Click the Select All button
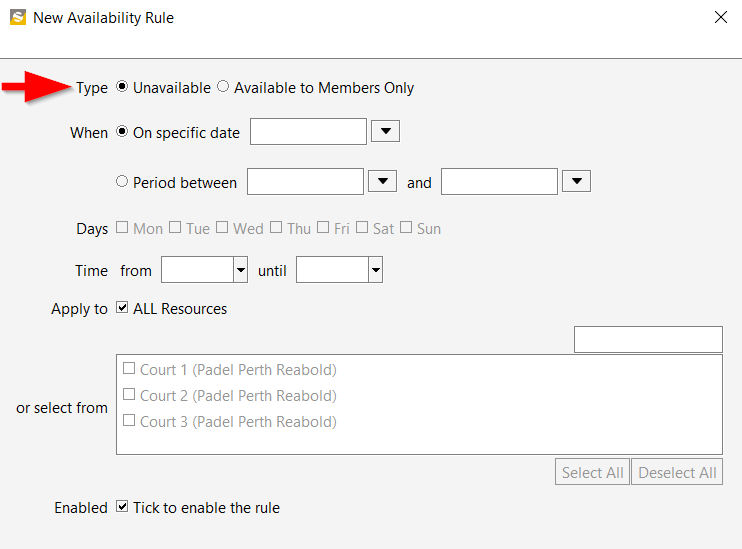This screenshot has height=549, width=742. pyautogui.click(x=592, y=472)
